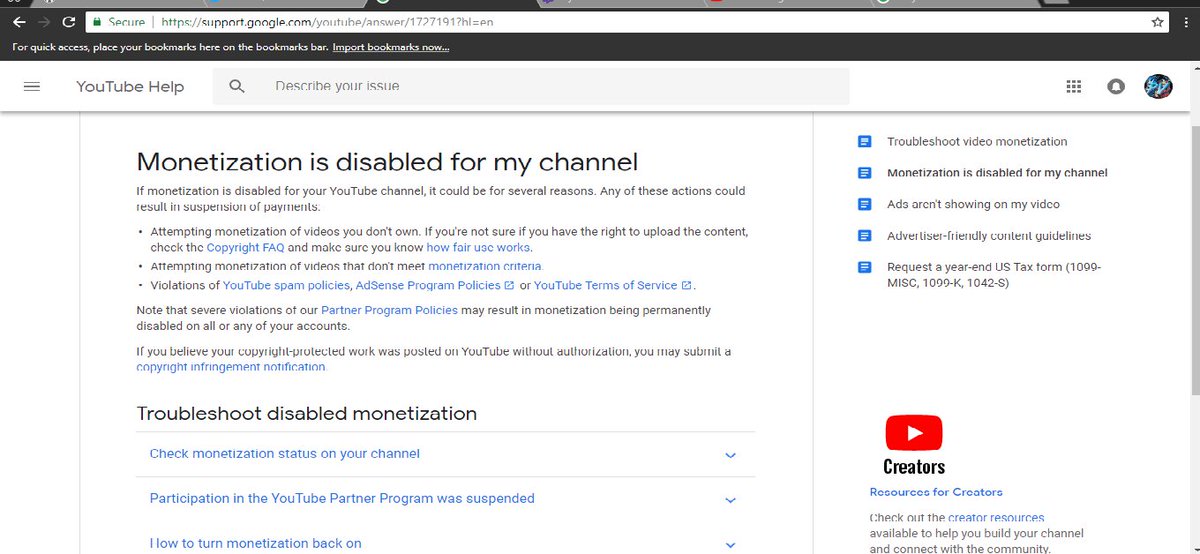Open How to turn monetization back on
The image size is (1200, 554).
(255, 543)
